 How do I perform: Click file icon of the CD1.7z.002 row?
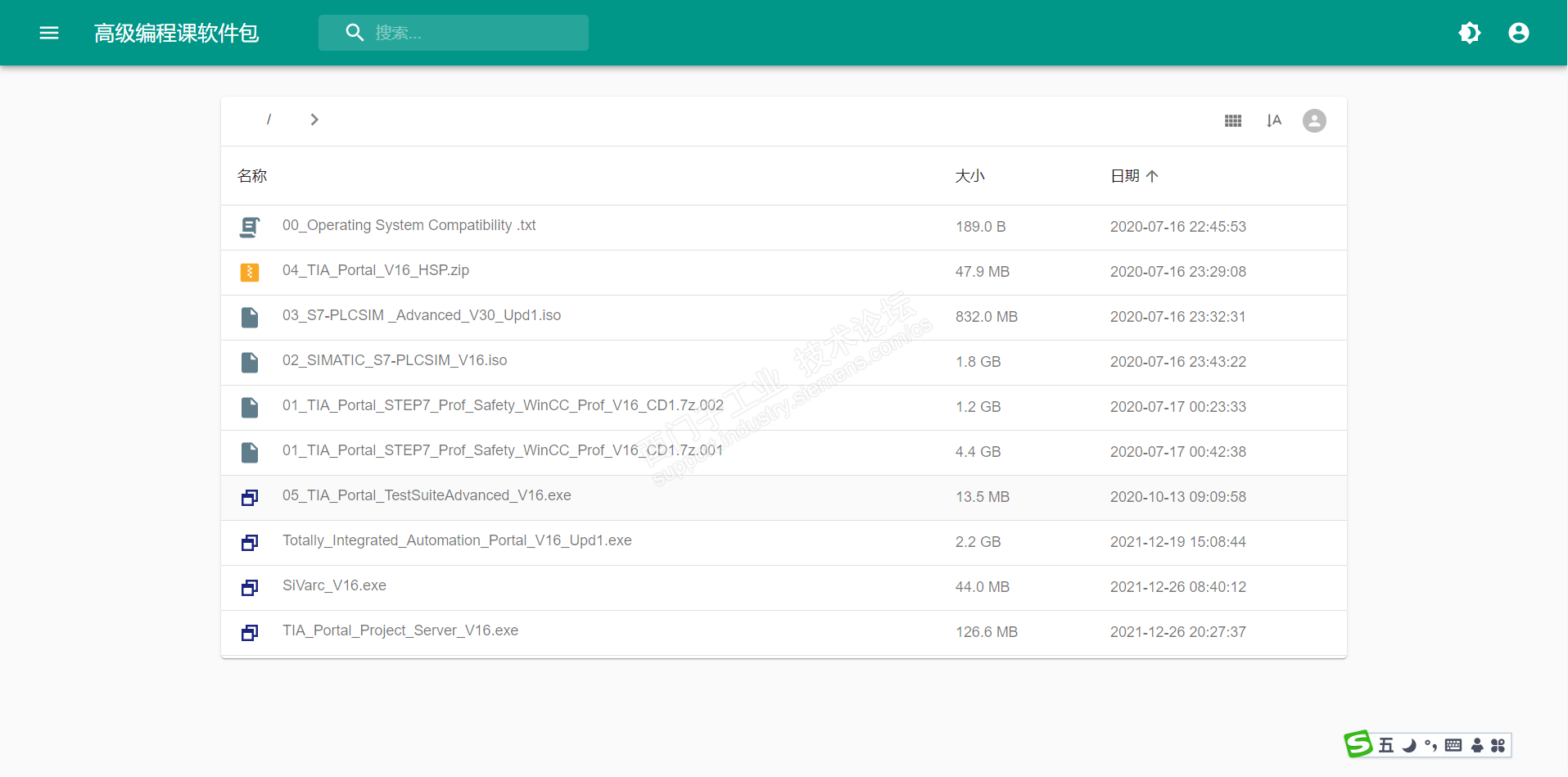point(250,407)
